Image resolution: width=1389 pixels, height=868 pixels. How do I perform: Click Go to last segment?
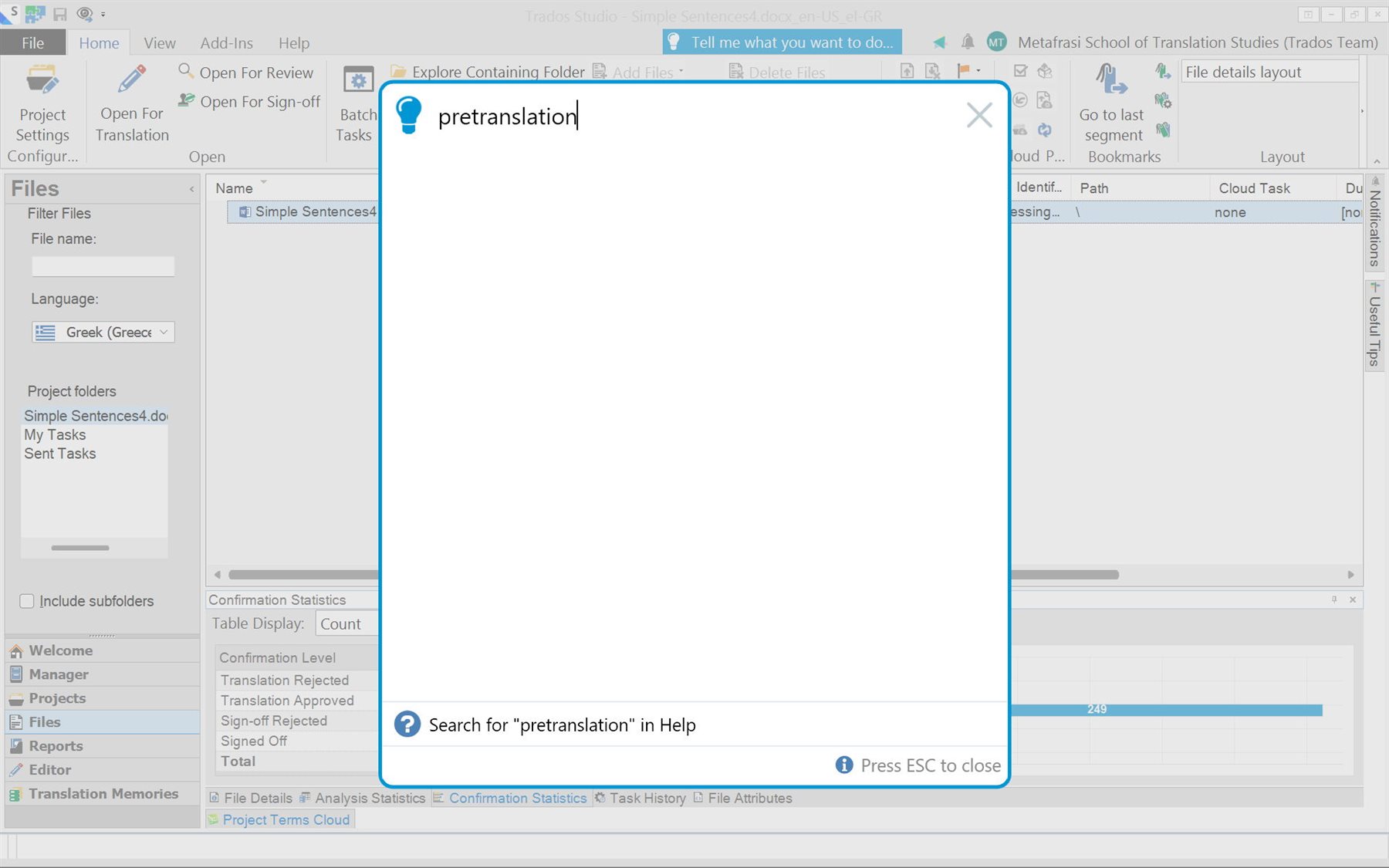tap(1110, 104)
